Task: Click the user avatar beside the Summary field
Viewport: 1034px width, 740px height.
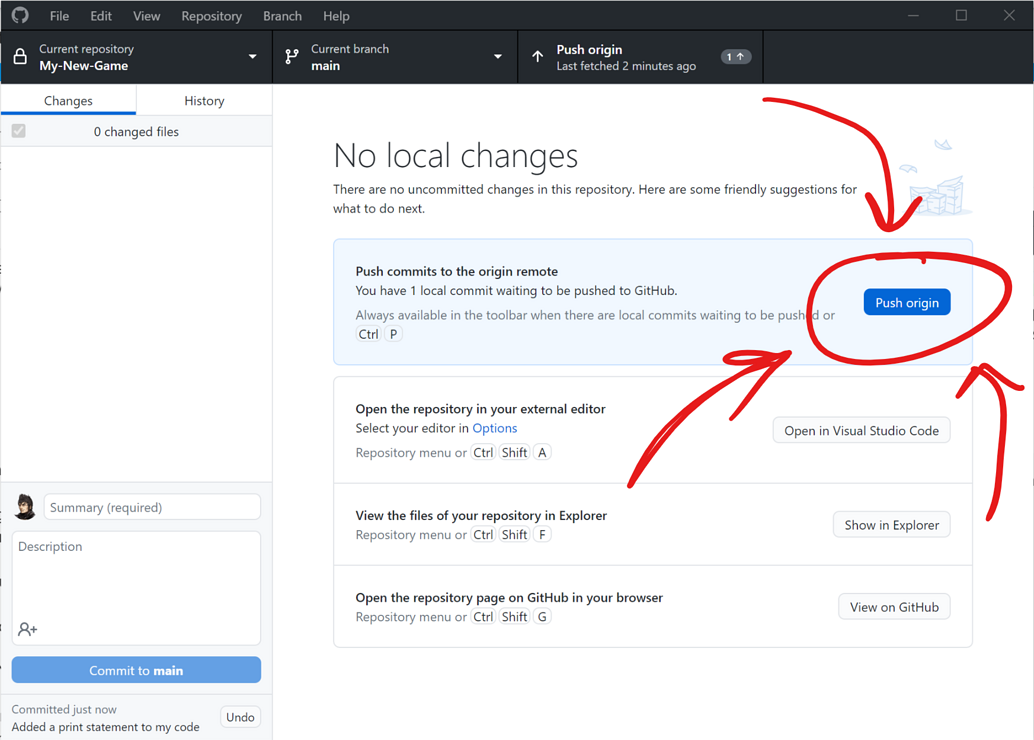Action: (x=25, y=507)
